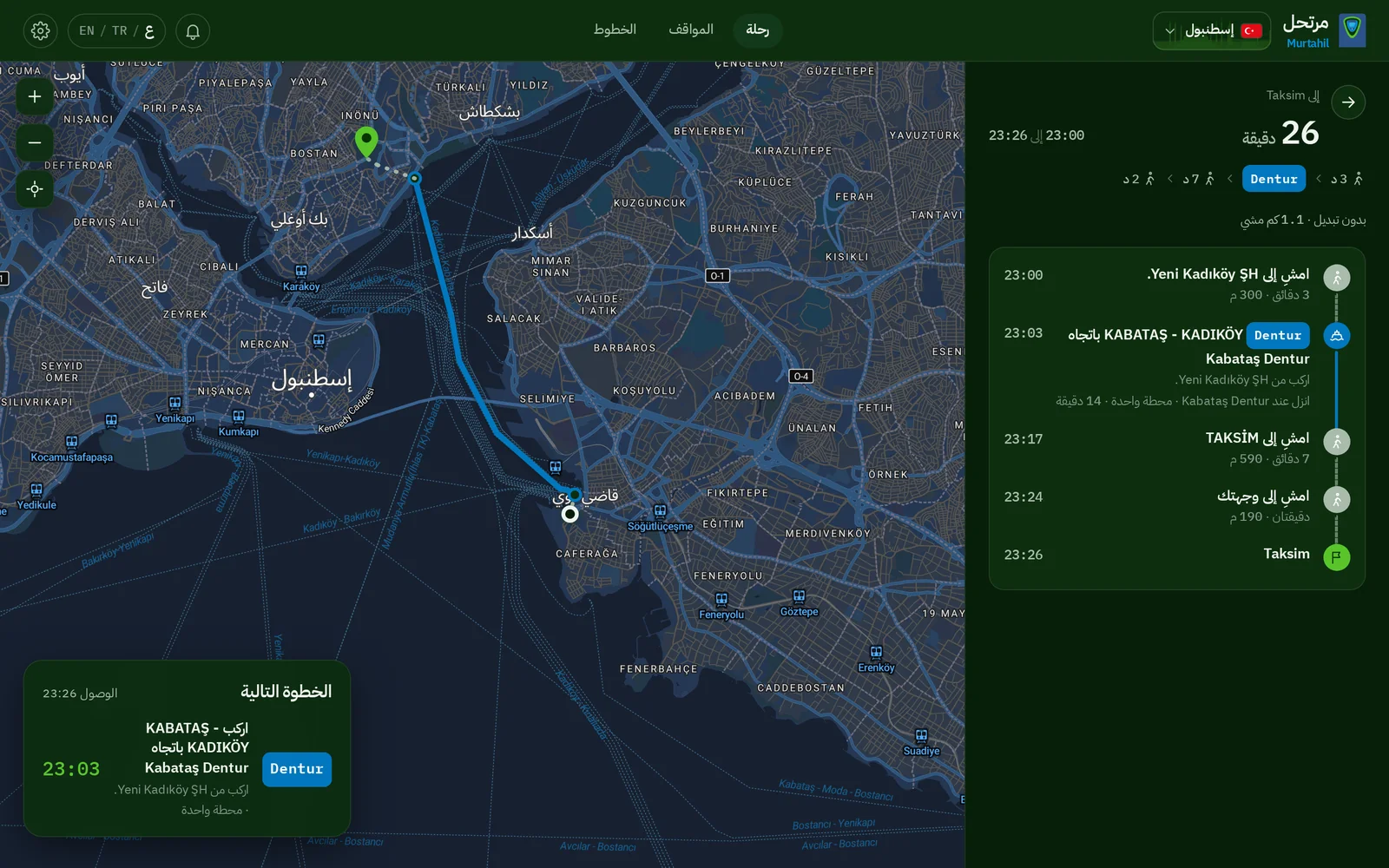Screen dimensions: 1389x868
Task: Click the Murtahil shield logo
Action: tap(1352, 30)
